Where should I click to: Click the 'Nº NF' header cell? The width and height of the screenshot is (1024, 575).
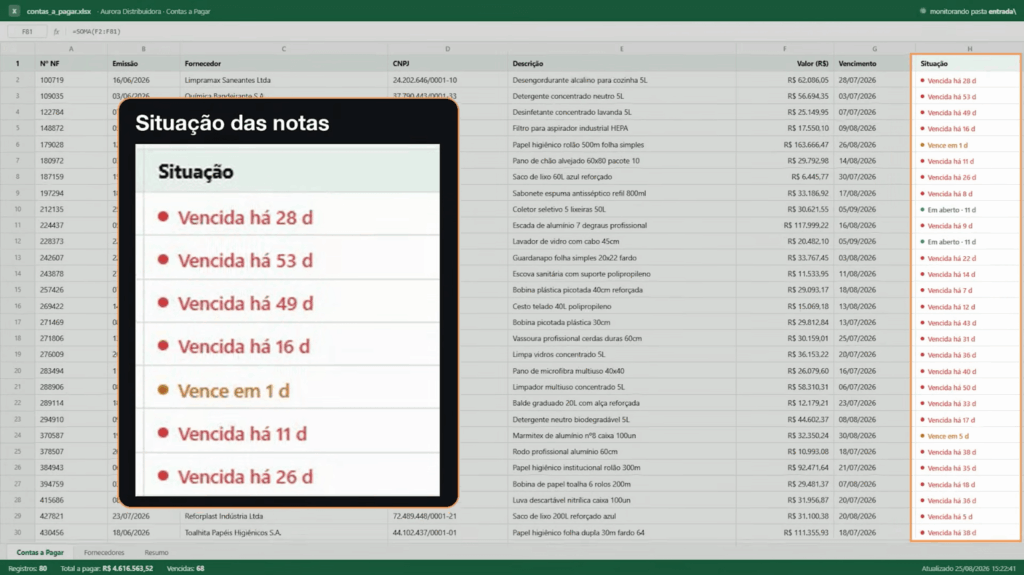(71, 63)
